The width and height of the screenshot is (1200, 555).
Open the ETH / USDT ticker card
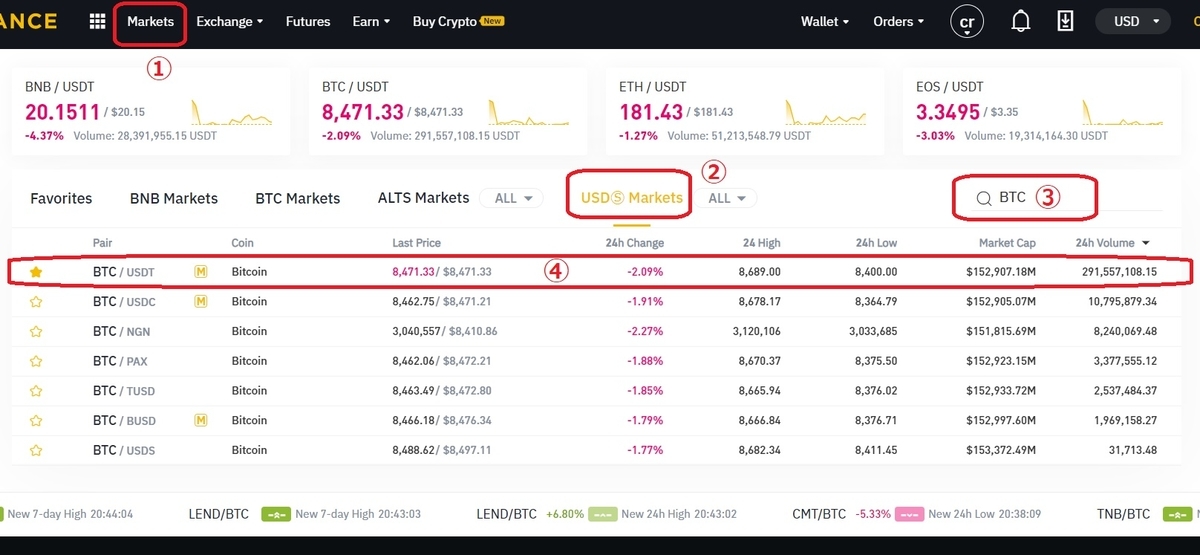(743, 111)
